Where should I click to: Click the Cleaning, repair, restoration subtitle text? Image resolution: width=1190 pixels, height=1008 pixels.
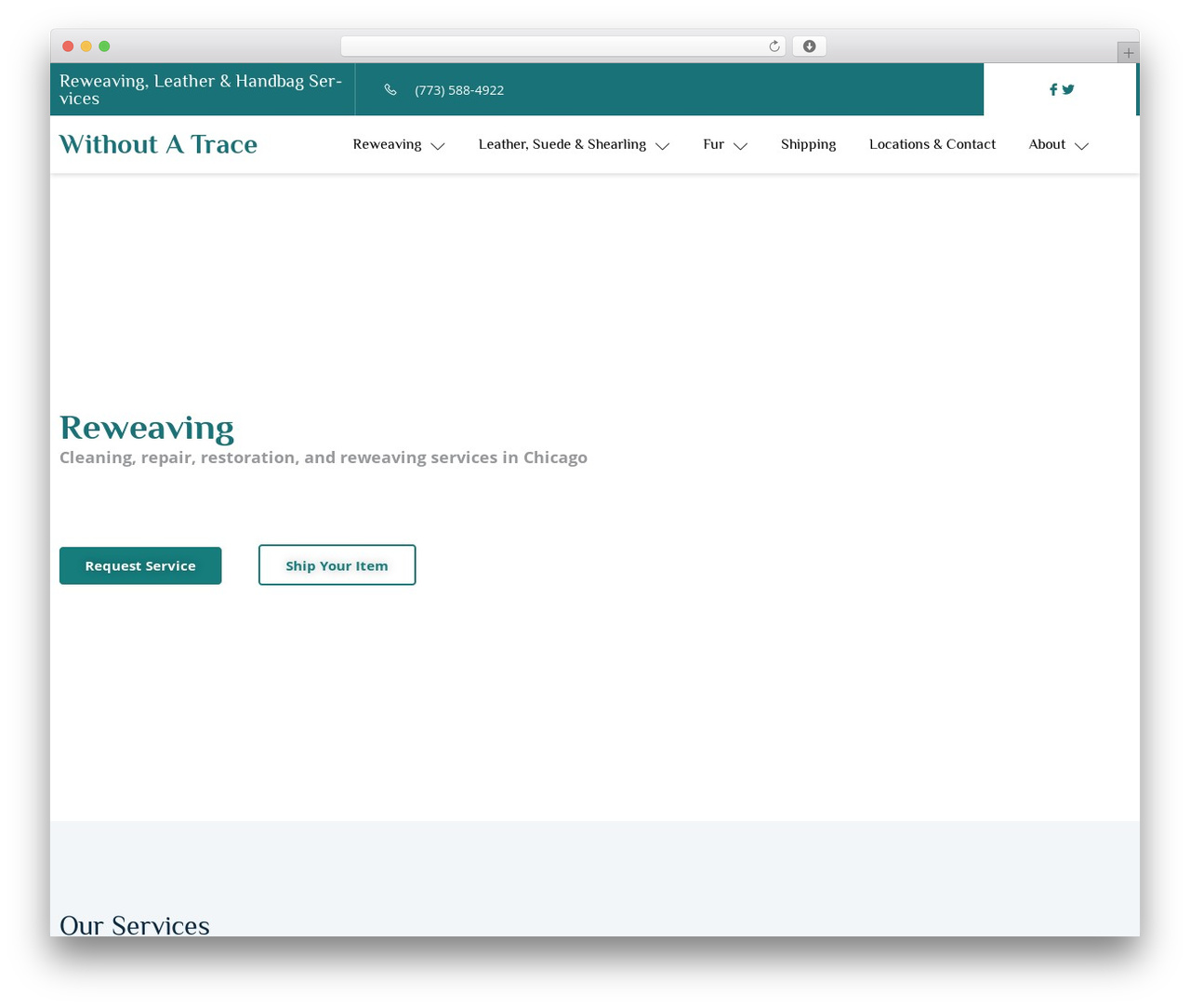click(x=324, y=458)
